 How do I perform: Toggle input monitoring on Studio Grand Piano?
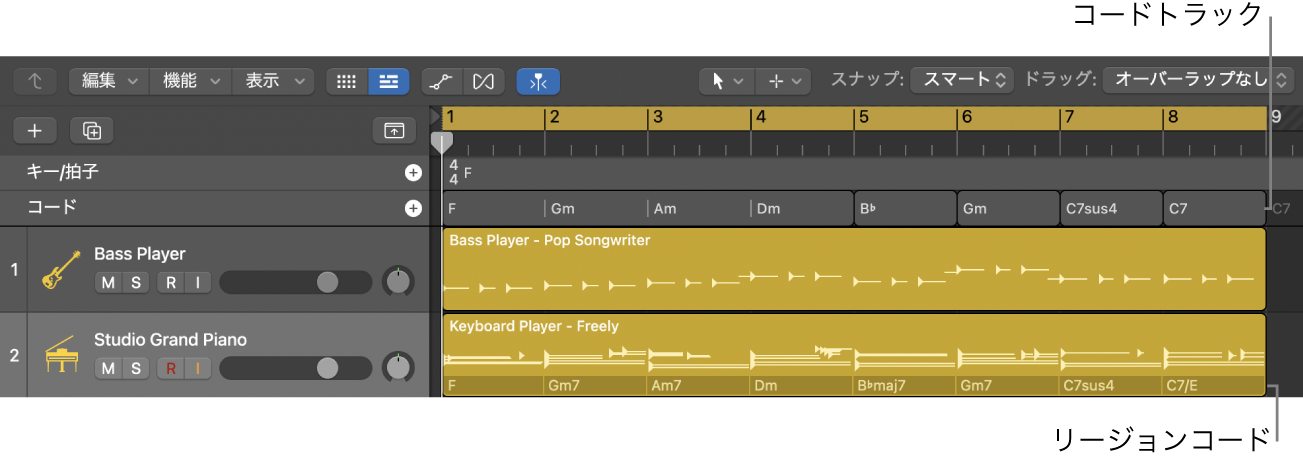coord(198,369)
